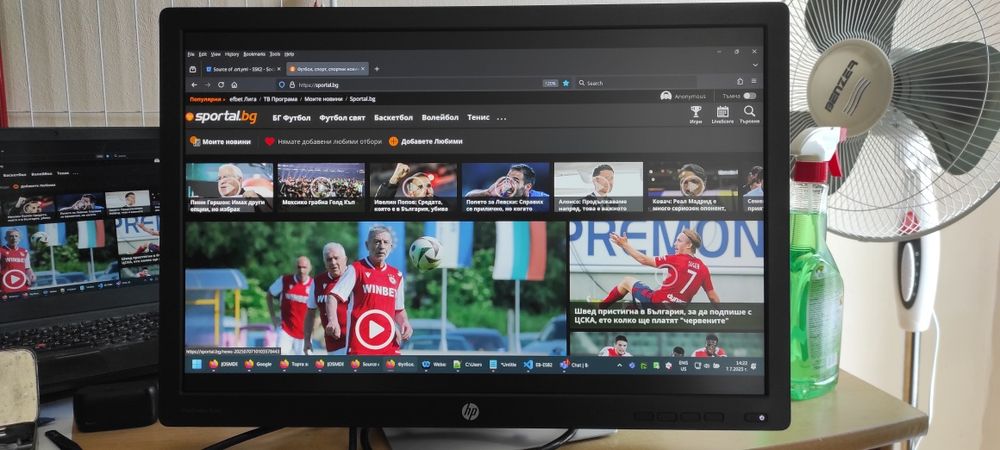Viewport: 1000px width, 450px height.
Task: Close the Футбол, спорт tab
Action: pyautogui.click(x=364, y=69)
